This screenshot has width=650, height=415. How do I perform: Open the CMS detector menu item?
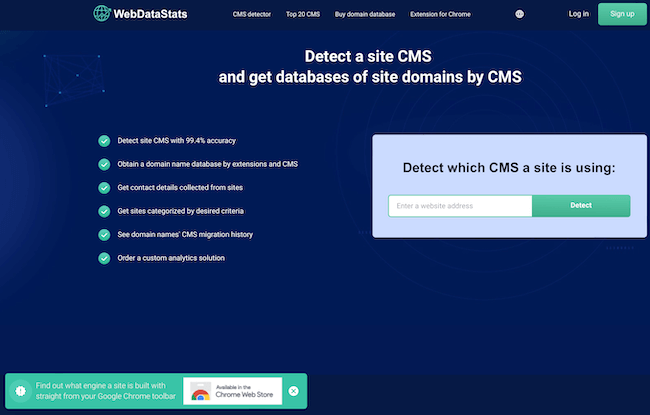point(252,14)
